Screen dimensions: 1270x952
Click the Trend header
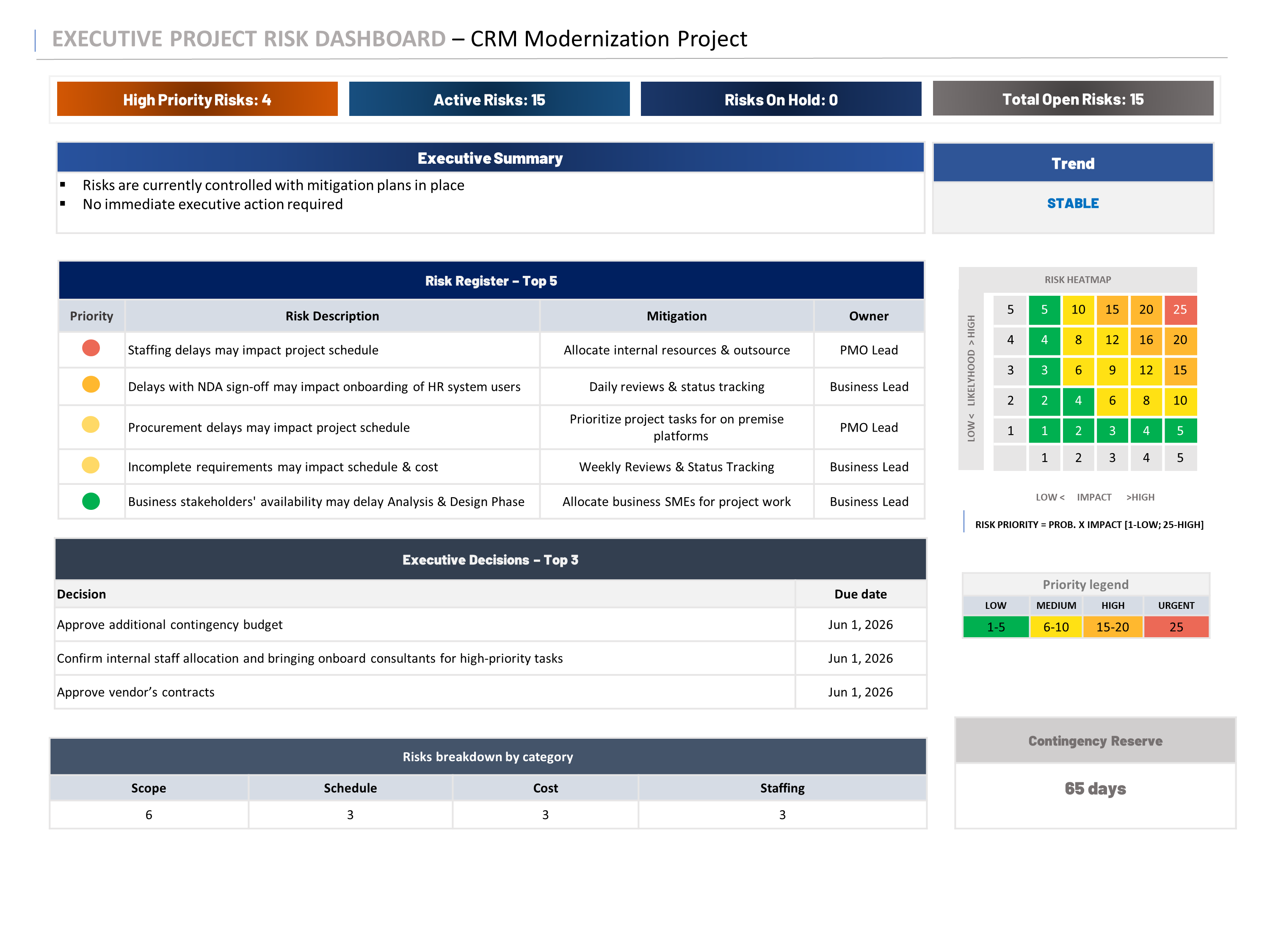(1072, 163)
